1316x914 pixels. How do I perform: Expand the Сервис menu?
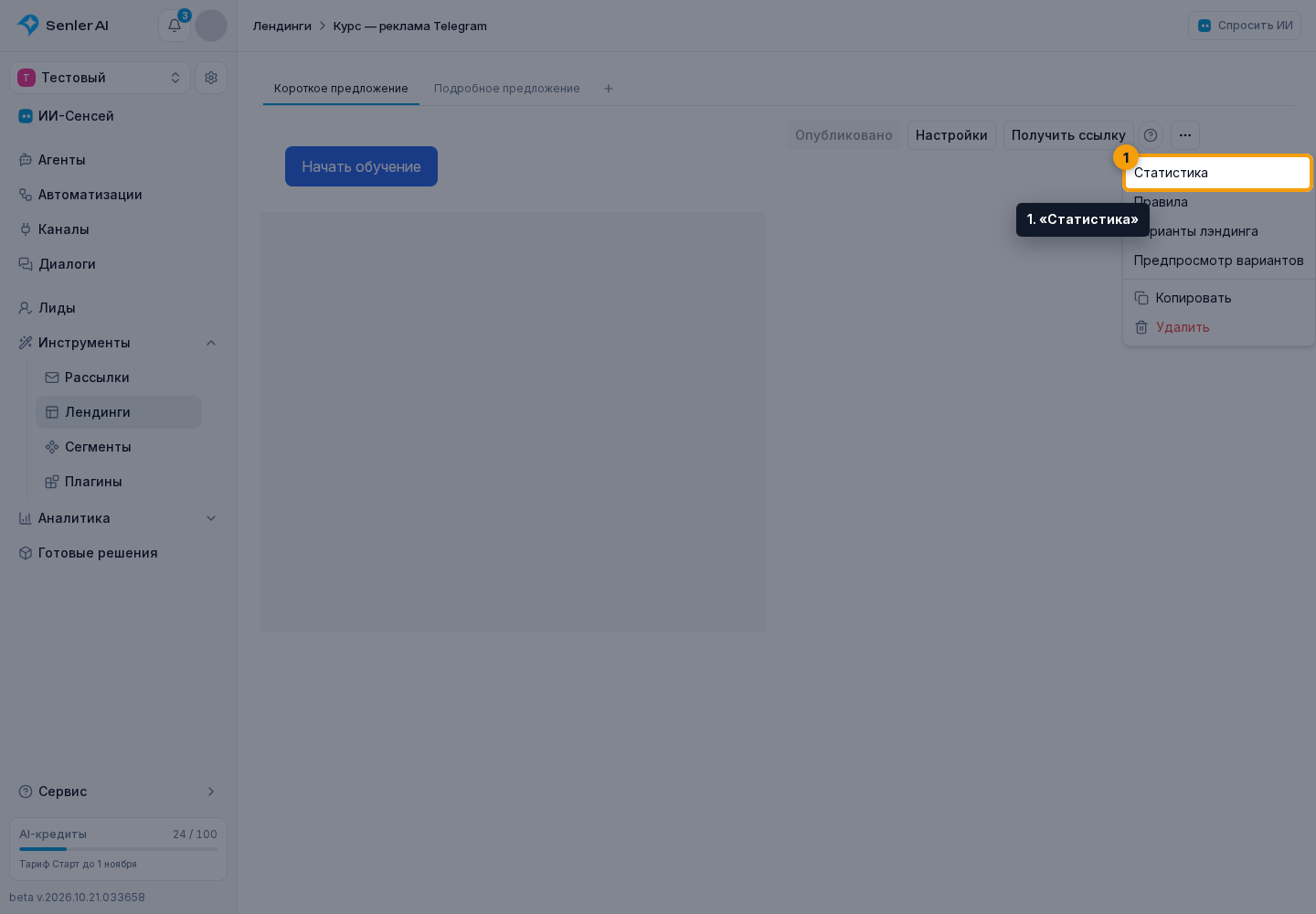coord(119,792)
